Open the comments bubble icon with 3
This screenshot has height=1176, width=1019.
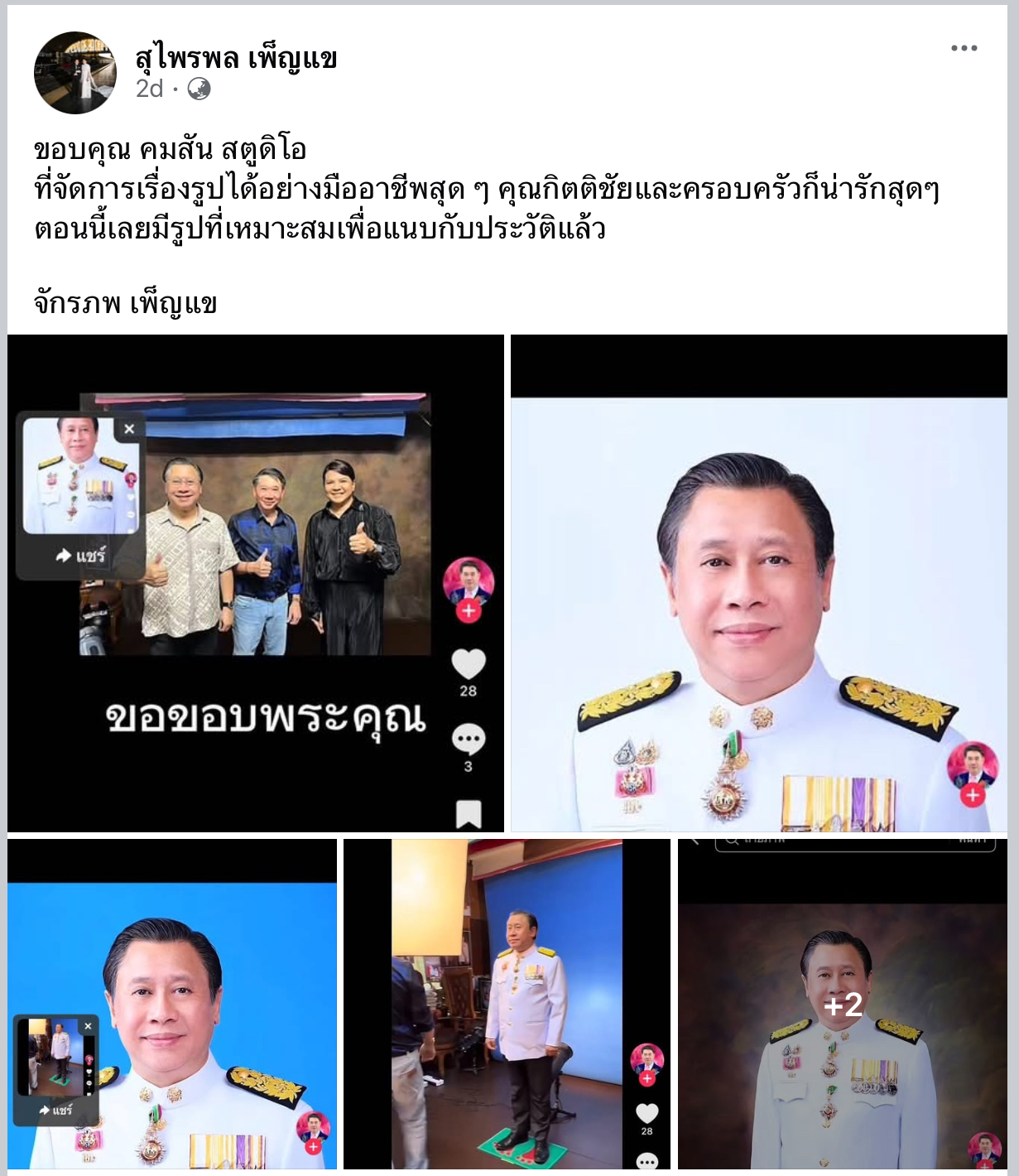tap(469, 739)
